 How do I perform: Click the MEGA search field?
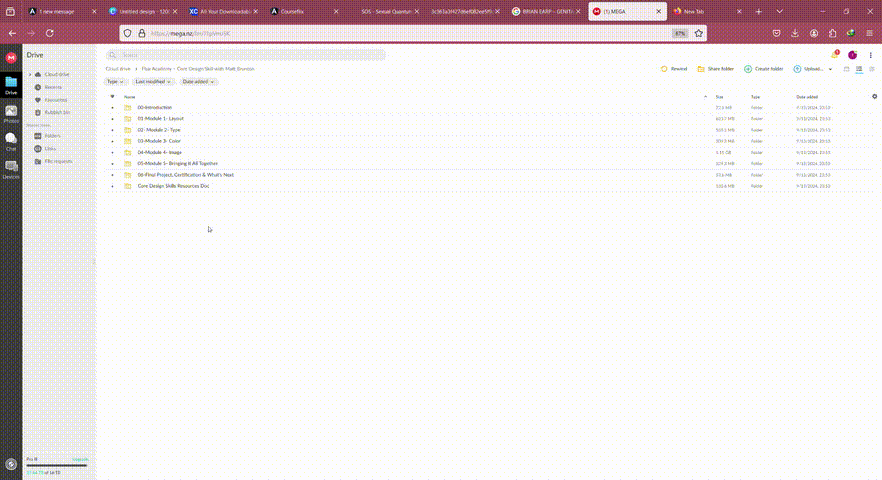click(246, 55)
